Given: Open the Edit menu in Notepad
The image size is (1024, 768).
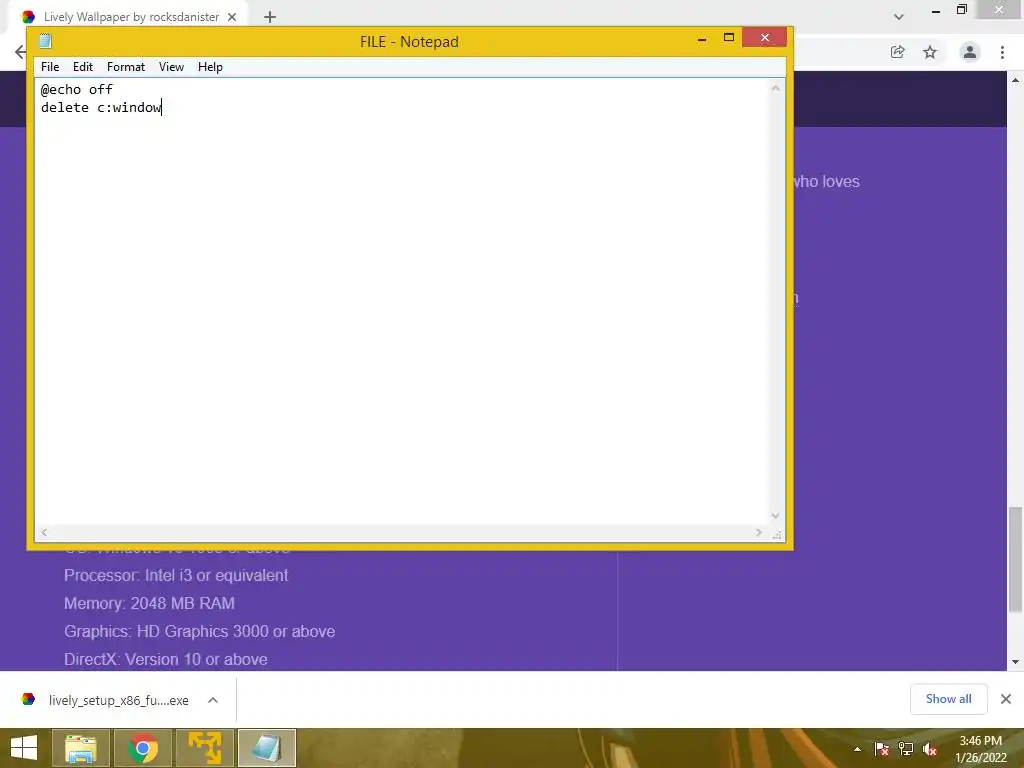Looking at the screenshot, I should pyautogui.click(x=82, y=67).
